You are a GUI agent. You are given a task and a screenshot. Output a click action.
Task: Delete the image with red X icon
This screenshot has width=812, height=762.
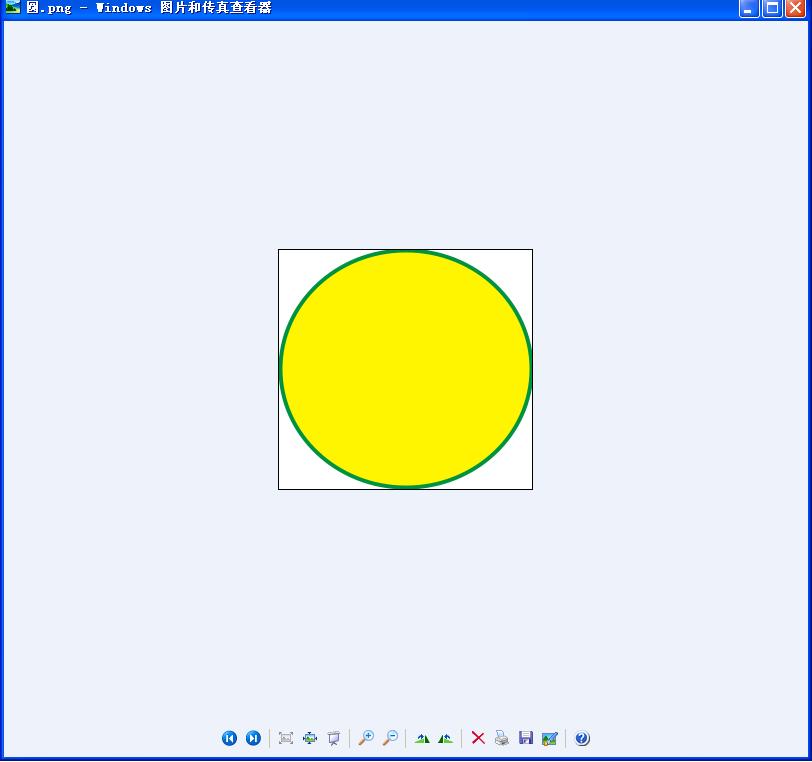(x=478, y=738)
